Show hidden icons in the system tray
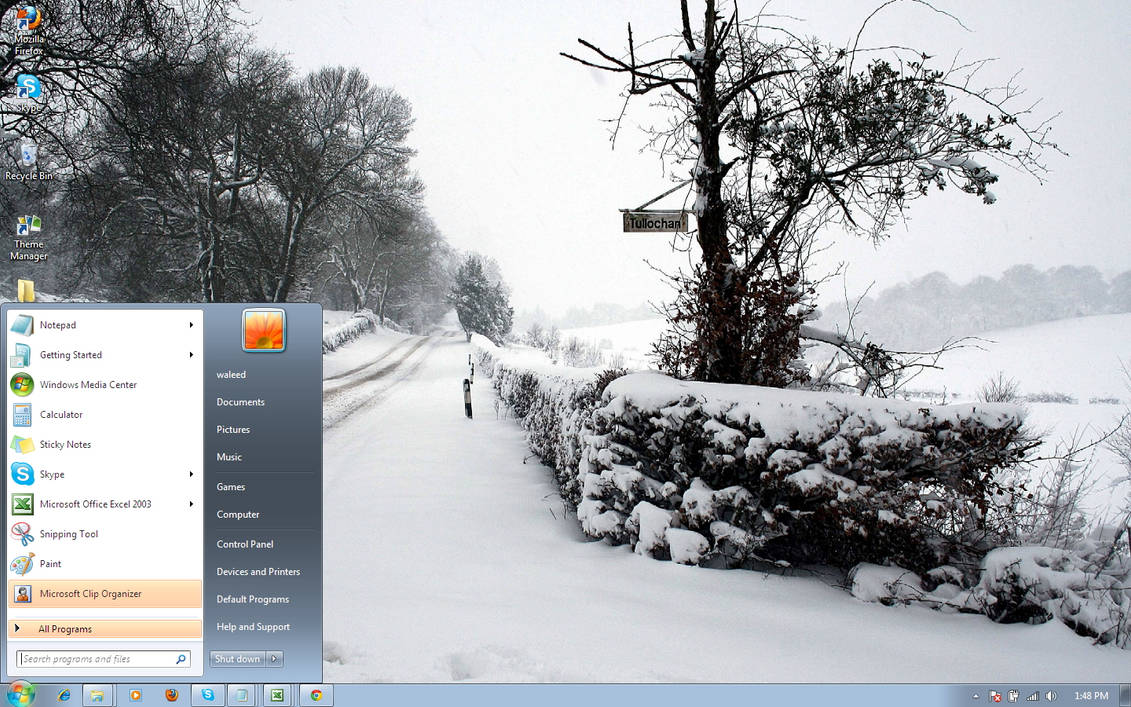This screenshot has height=707, width=1131. click(975, 695)
